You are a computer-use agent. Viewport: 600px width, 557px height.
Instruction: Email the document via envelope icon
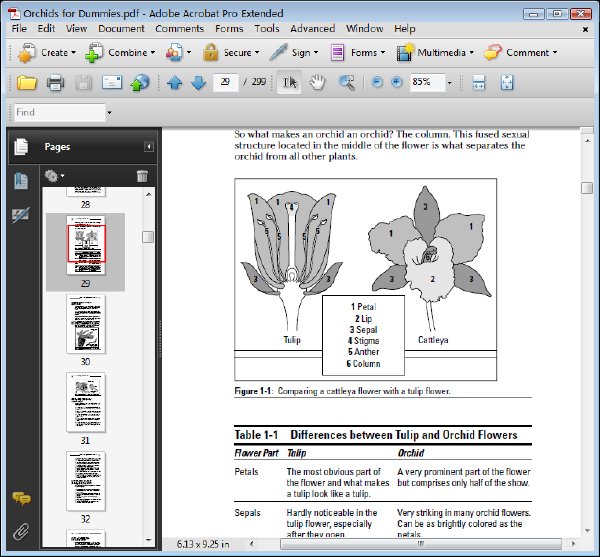(112, 83)
